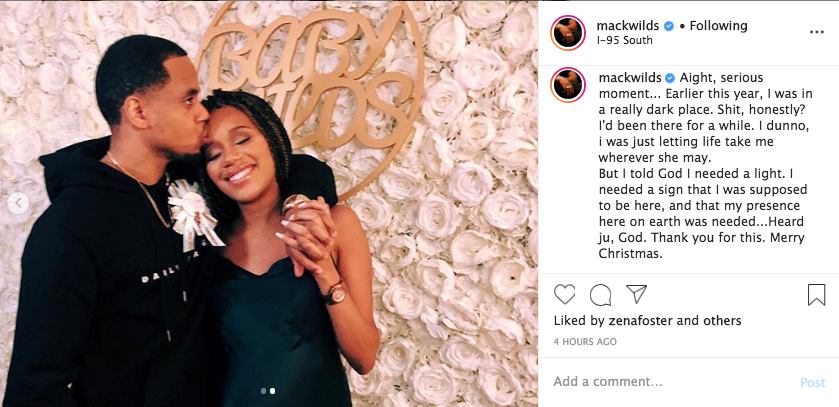Share the post using the paper plane icon

coord(636,294)
